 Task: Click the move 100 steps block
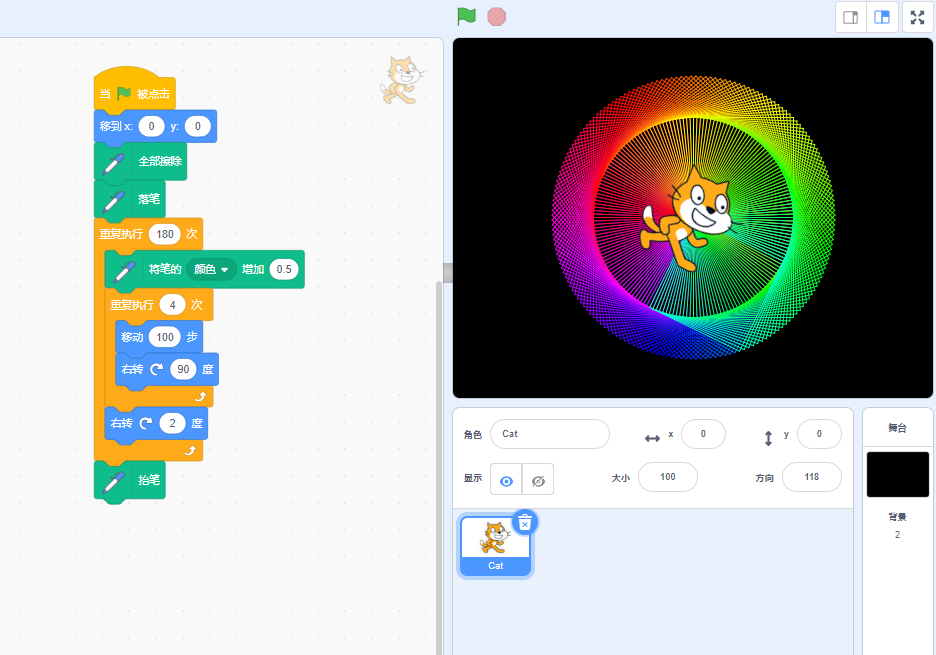pos(159,337)
